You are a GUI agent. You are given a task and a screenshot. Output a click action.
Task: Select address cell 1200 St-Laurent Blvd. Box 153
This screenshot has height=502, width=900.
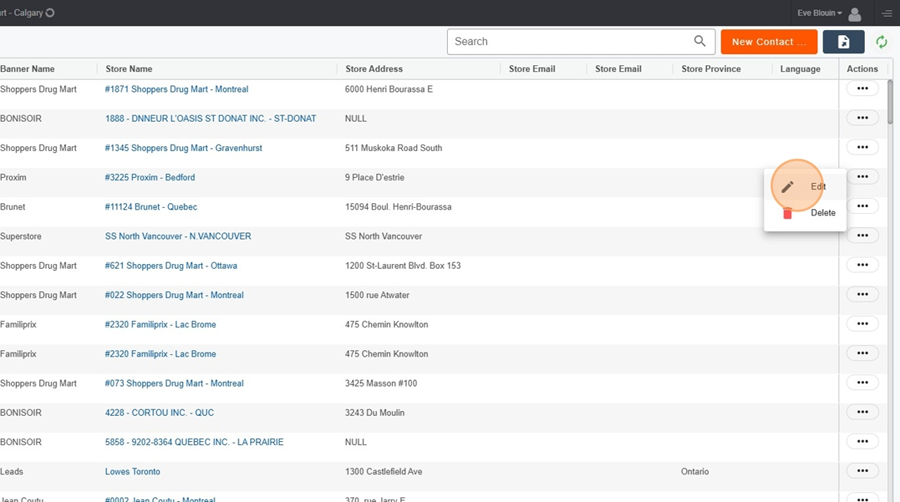pyautogui.click(x=402, y=266)
